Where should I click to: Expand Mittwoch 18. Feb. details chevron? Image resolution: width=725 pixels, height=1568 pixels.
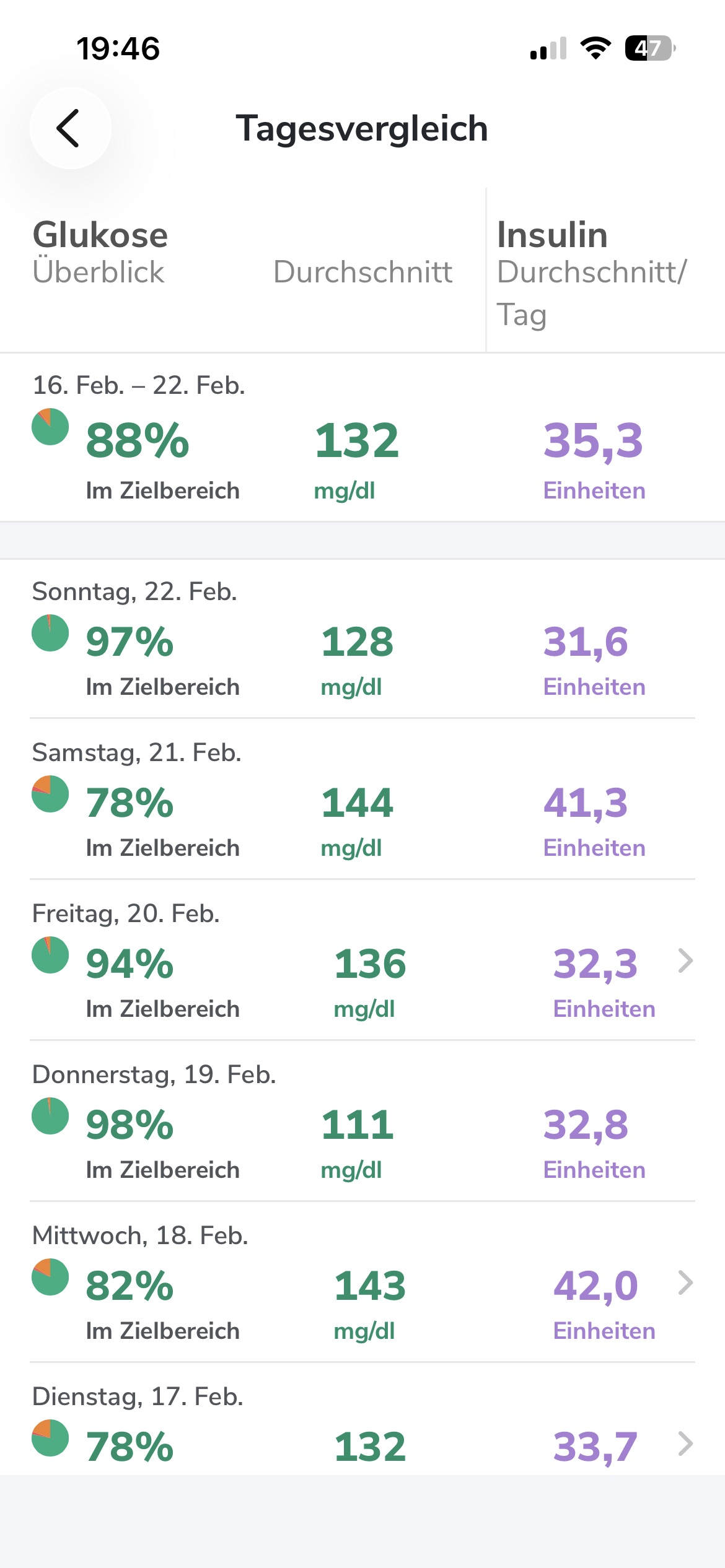[685, 1283]
